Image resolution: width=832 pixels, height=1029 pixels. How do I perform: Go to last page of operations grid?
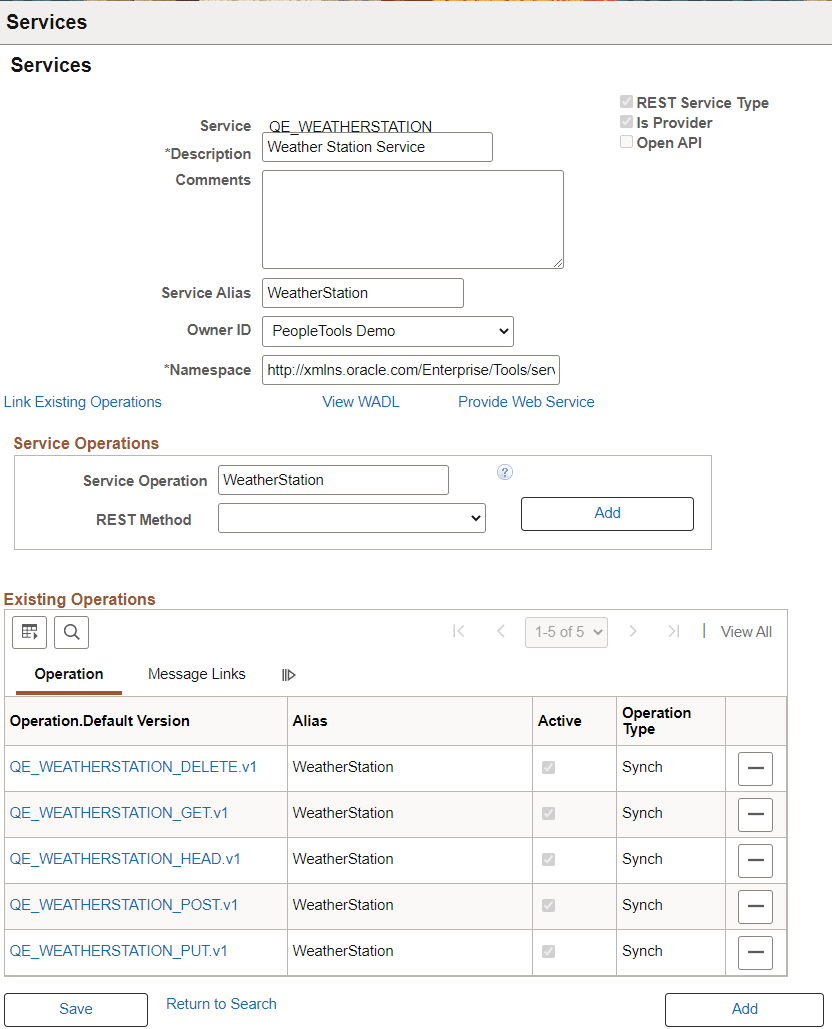pos(674,631)
